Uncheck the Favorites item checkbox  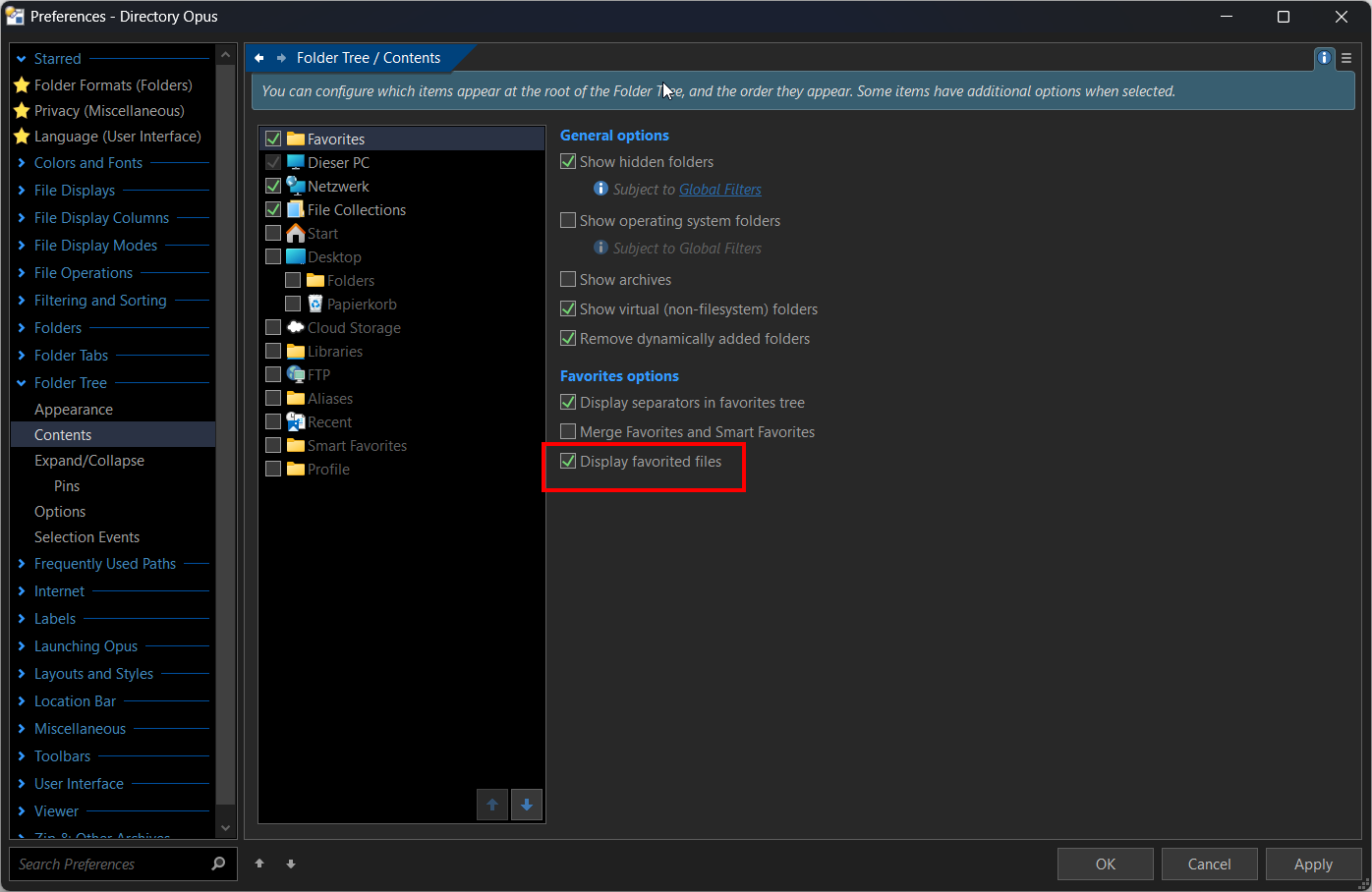click(273, 139)
